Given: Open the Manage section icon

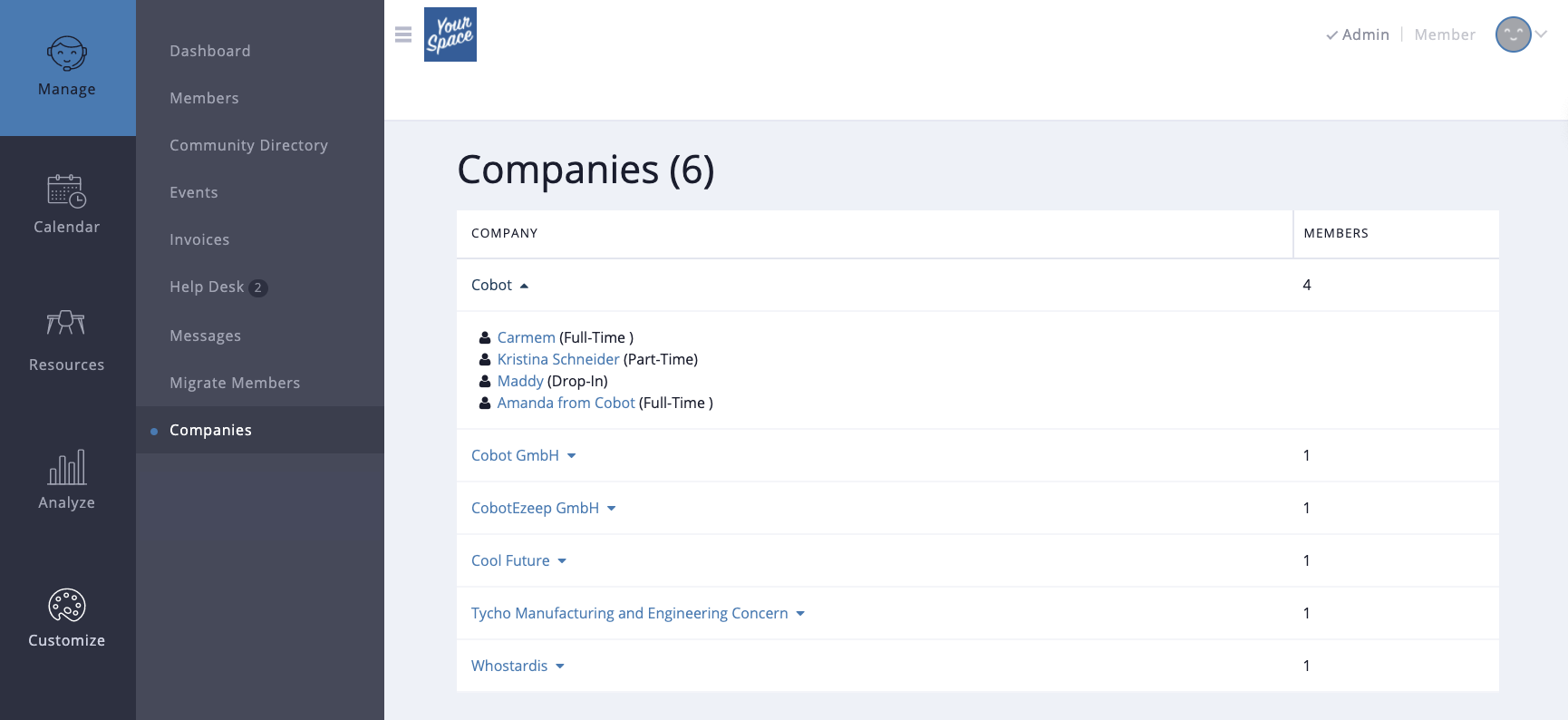Looking at the screenshot, I should coord(67,54).
